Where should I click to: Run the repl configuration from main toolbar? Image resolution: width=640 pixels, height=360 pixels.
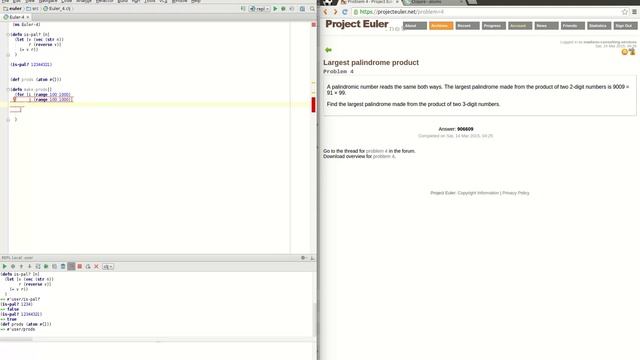coord(275,9)
